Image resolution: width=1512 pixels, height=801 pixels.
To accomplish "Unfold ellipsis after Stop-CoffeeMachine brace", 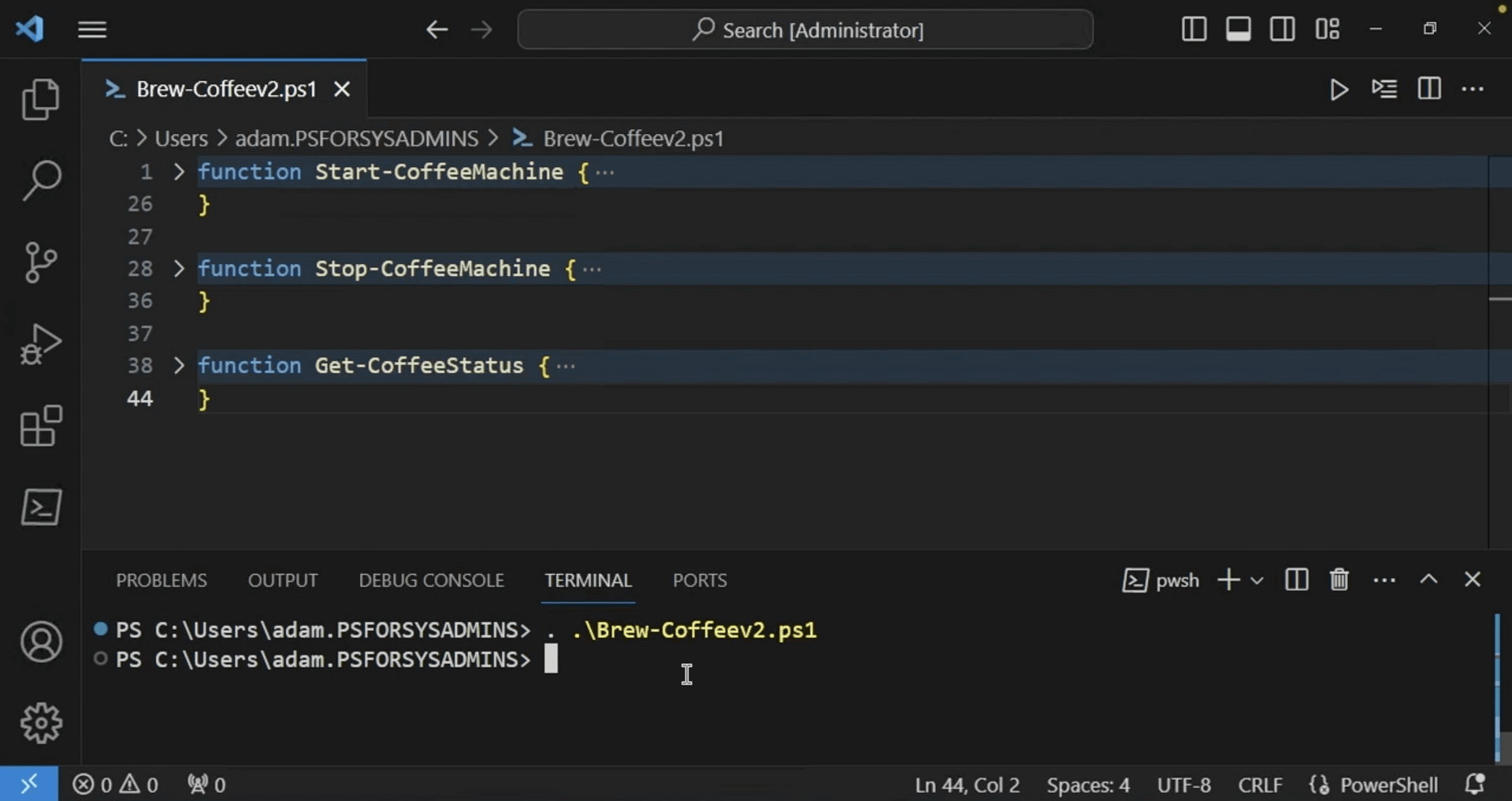I will click(x=593, y=269).
